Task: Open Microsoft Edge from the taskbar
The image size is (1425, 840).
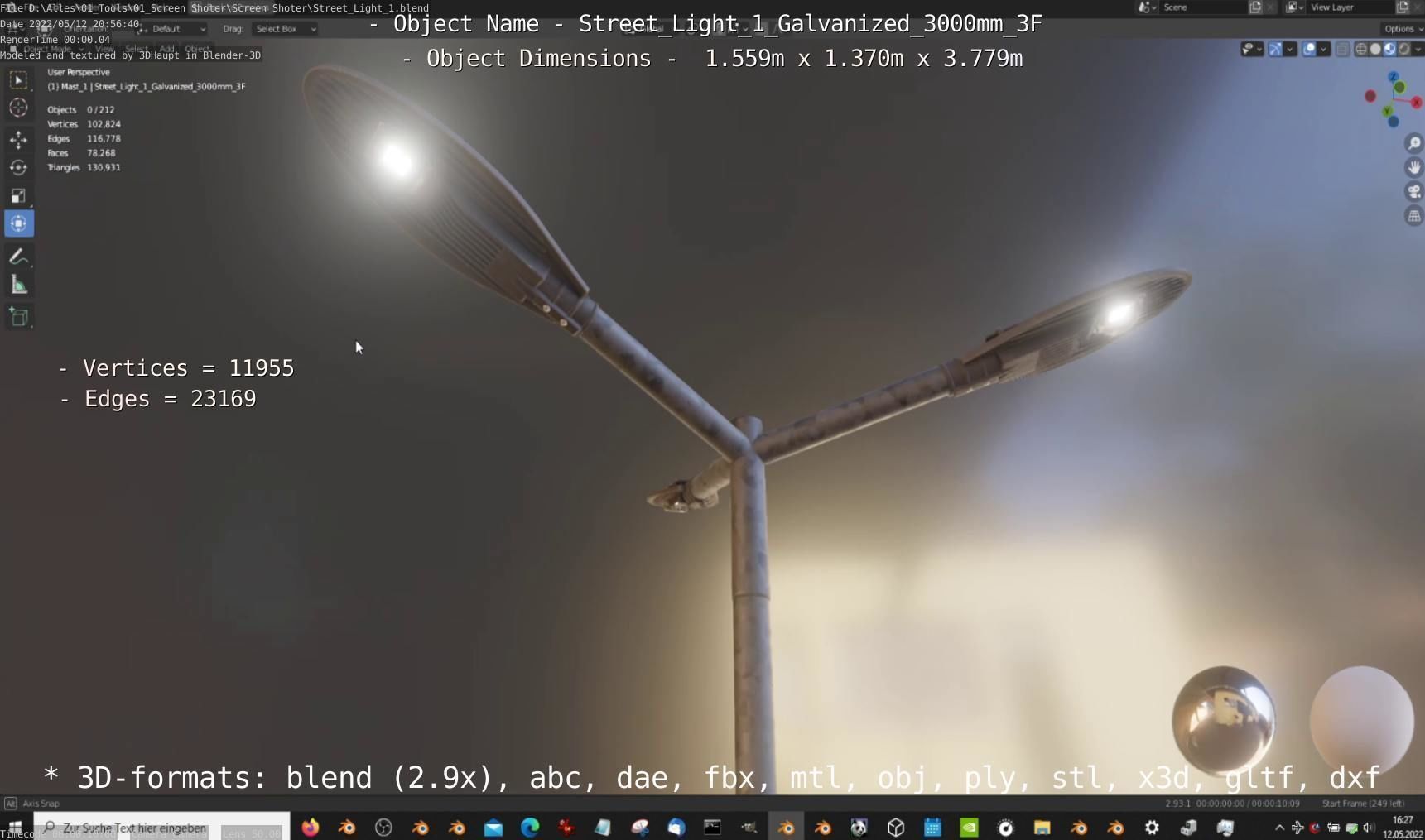Action: [x=530, y=828]
